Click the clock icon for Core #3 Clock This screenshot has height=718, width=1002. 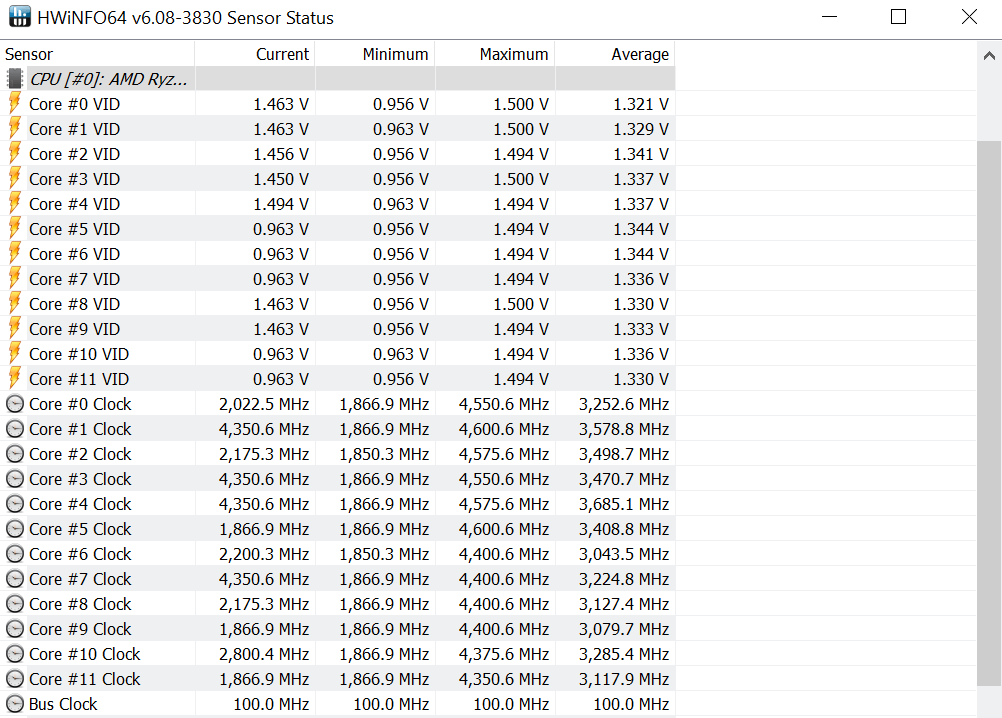tap(15, 478)
